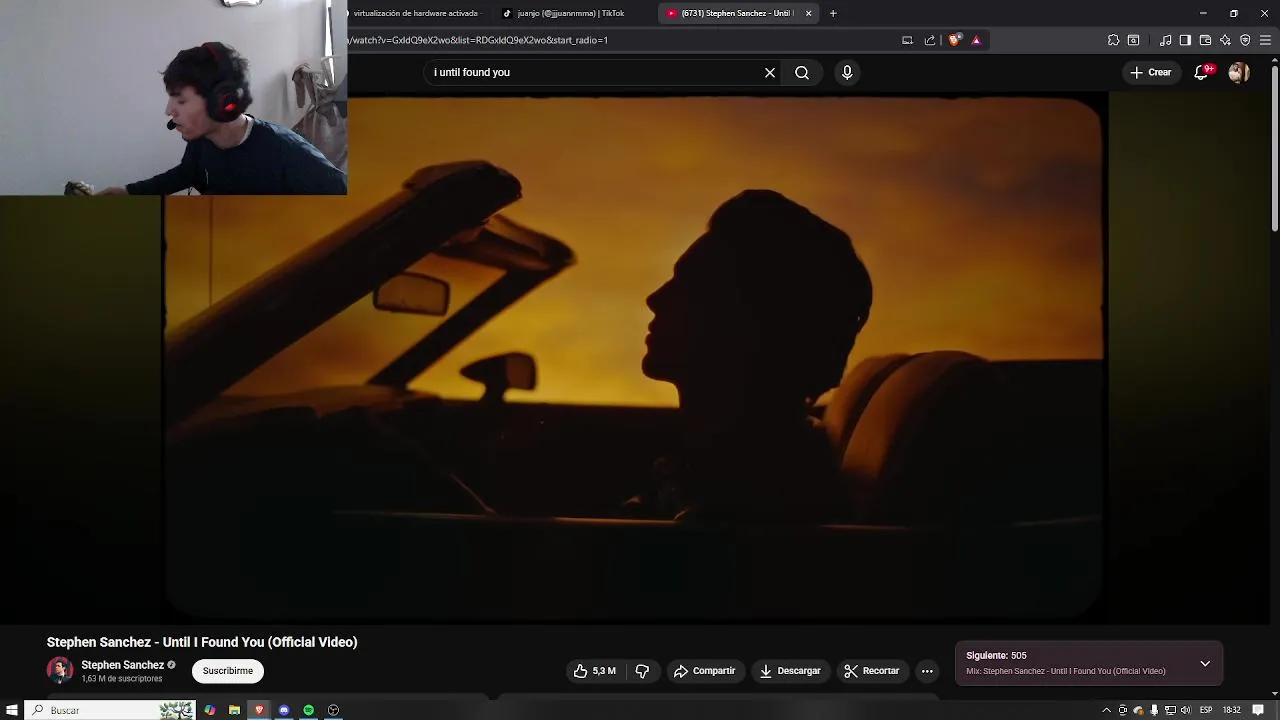Screen dimensions: 1280x720
Task: Like the video with thumbs-up 5,3 M
Action: (x=594, y=671)
